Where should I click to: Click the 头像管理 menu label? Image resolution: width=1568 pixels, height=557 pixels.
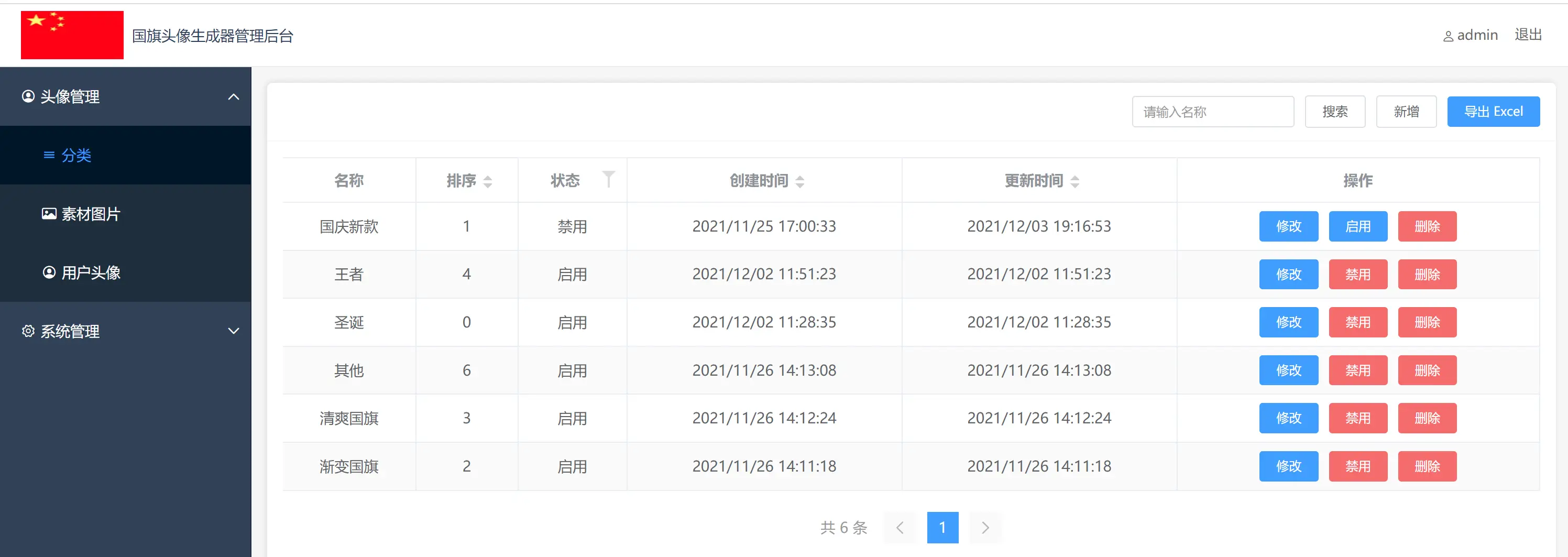pyautogui.click(x=70, y=97)
